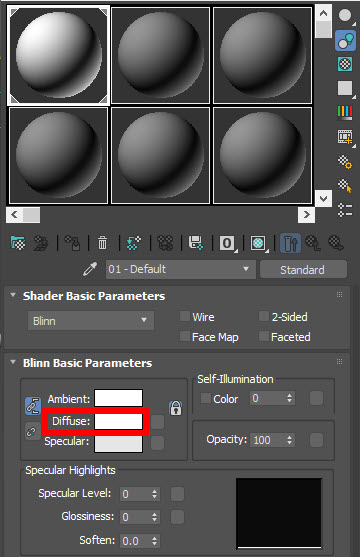360x557 pixels.
Task: Select the top right sample slot
Action: tap(263, 55)
